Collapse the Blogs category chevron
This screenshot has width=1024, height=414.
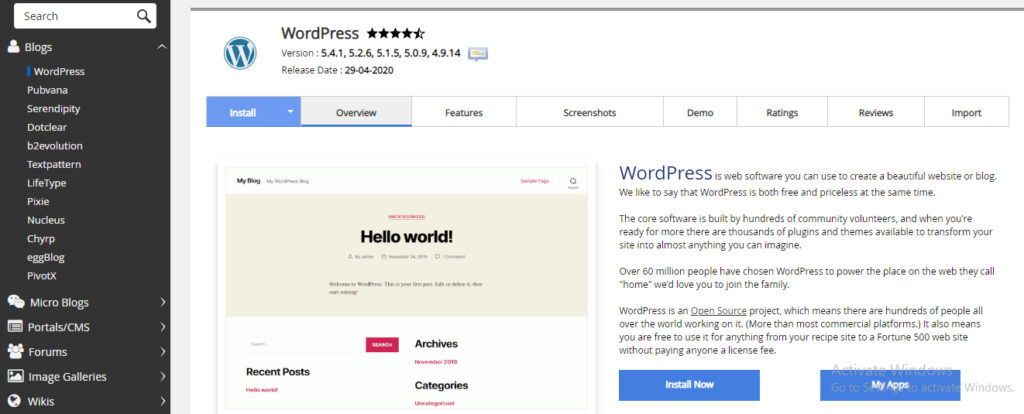coord(162,47)
